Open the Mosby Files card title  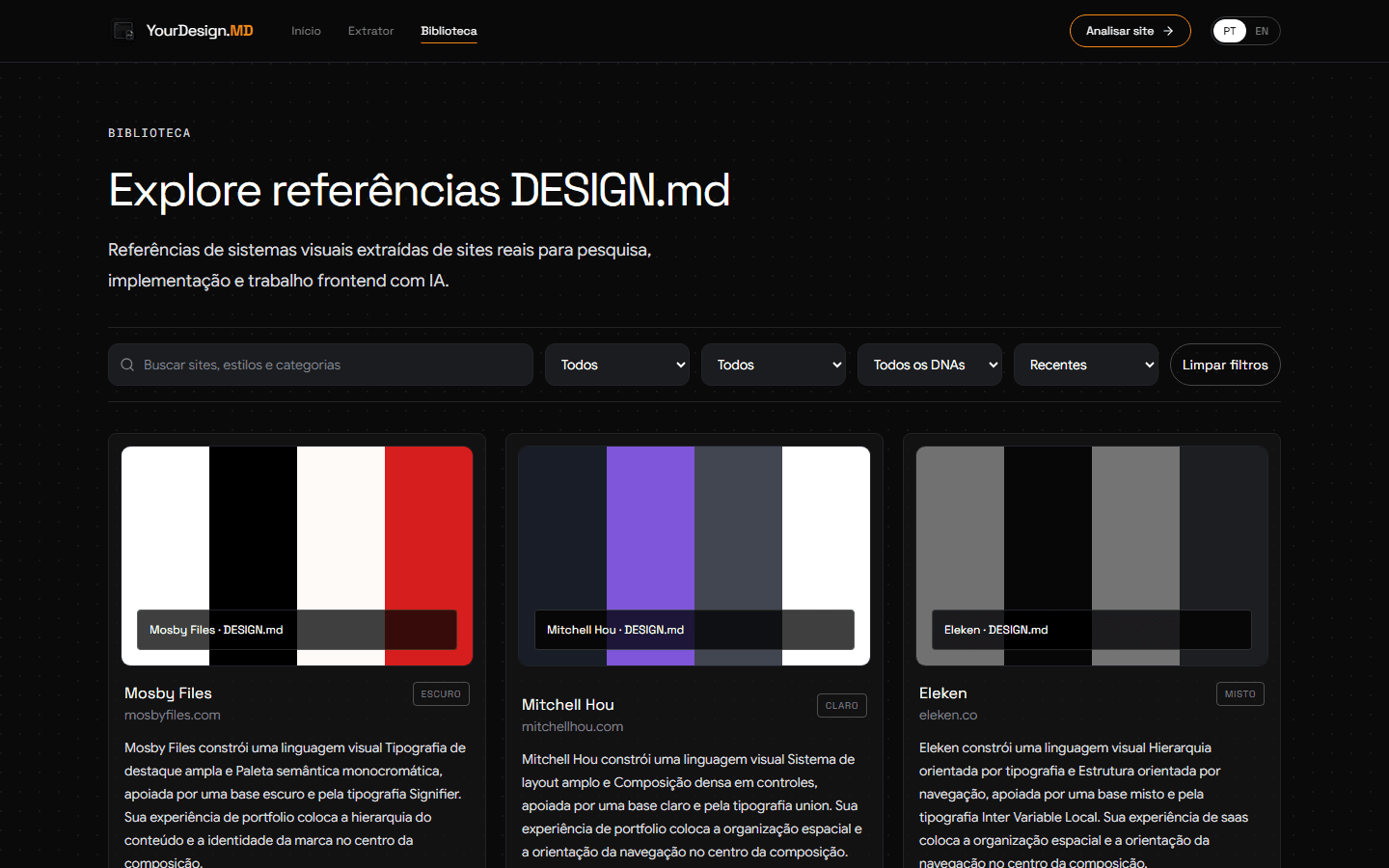coord(168,693)
